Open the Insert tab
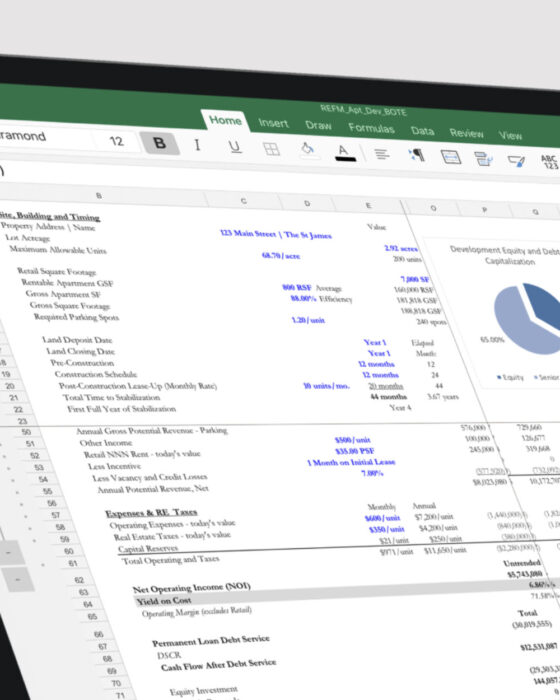This screenshot has width=560, height=700. (273, 123)
